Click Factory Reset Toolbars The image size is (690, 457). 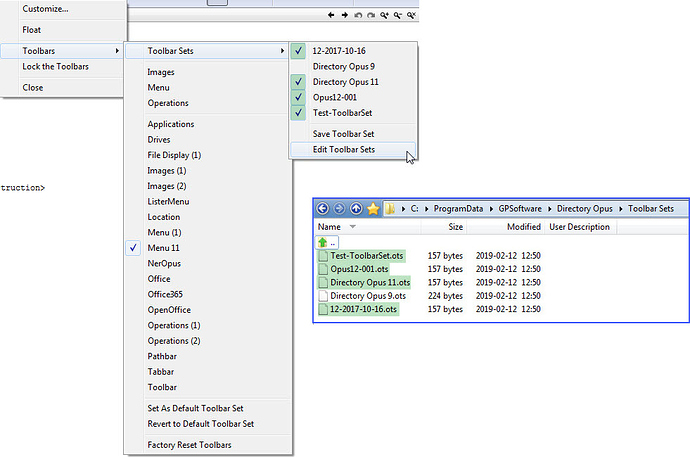click(189, 445)
